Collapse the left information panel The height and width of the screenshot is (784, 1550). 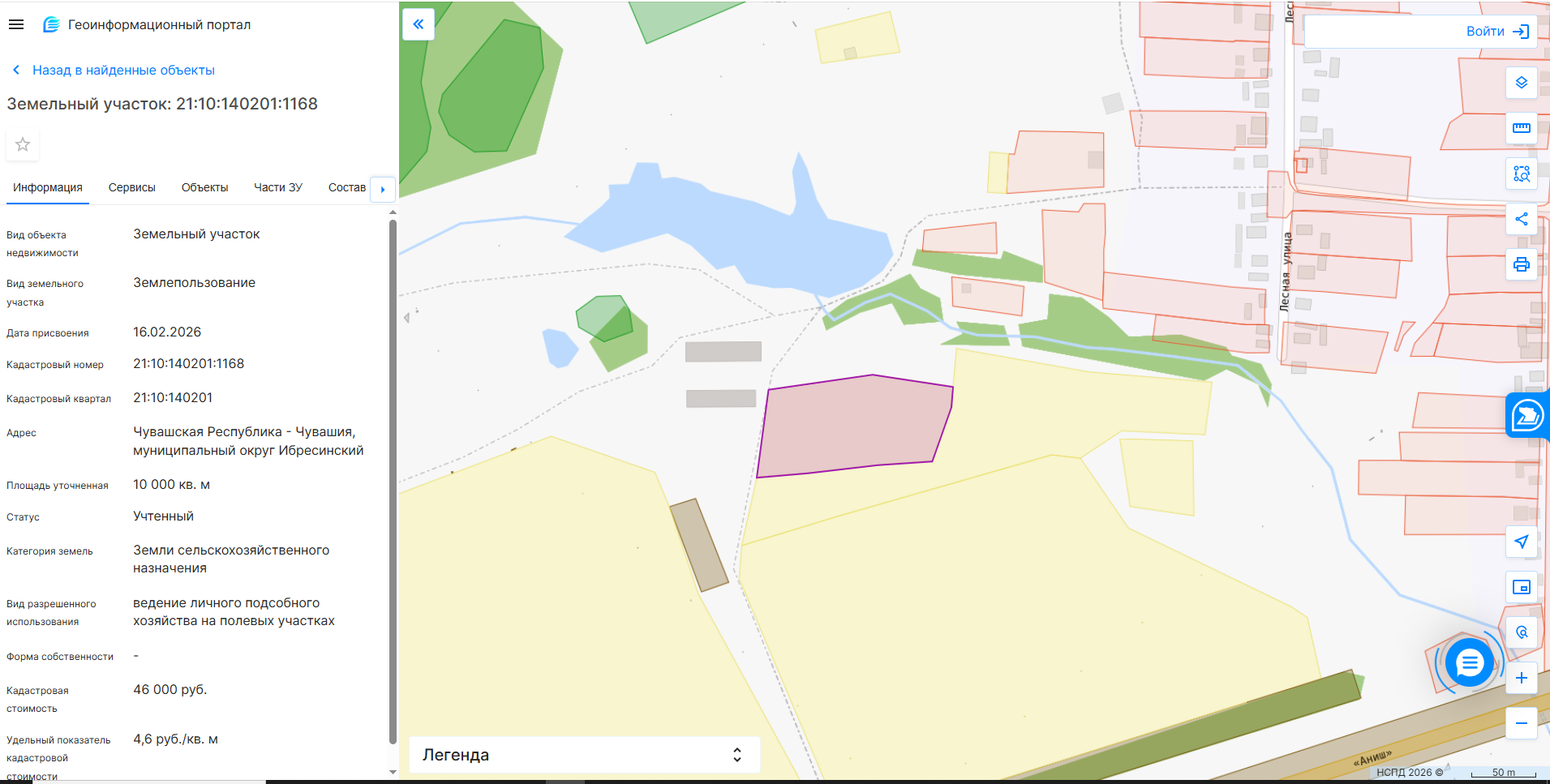point(419,24)
